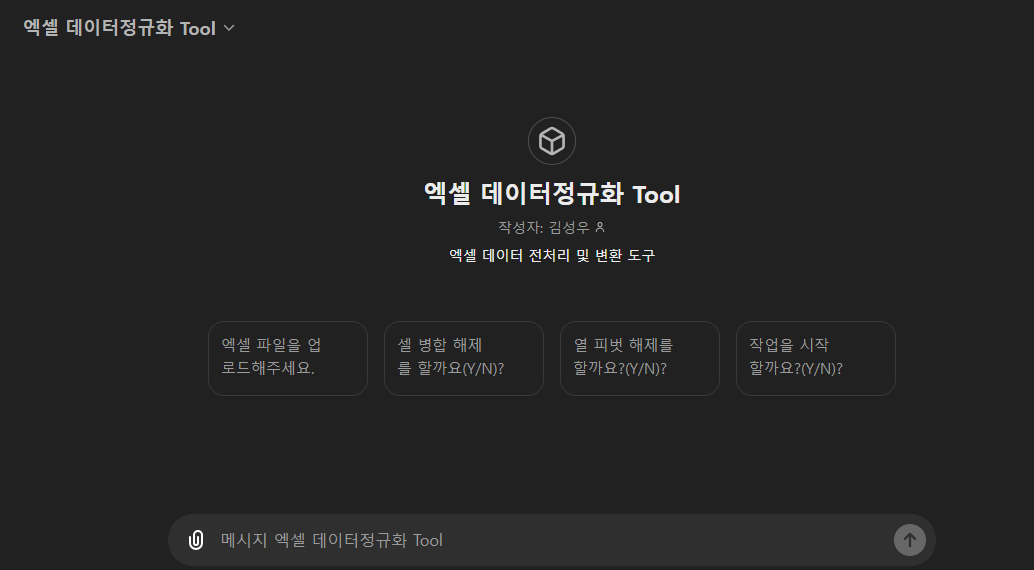Click the paperclip attach file icon
The height and width of the screenshot is (570, 1034).
[x=196, y=540]
